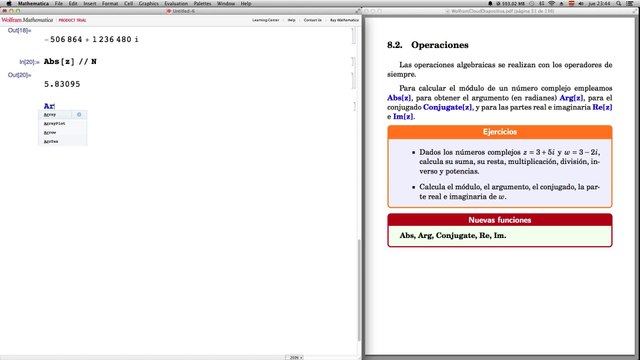This screenshot has height=360, width=640.
Task: Click the Ejercicios orange header in PDF
Action: pyautogui.click(x=500, y=132)
